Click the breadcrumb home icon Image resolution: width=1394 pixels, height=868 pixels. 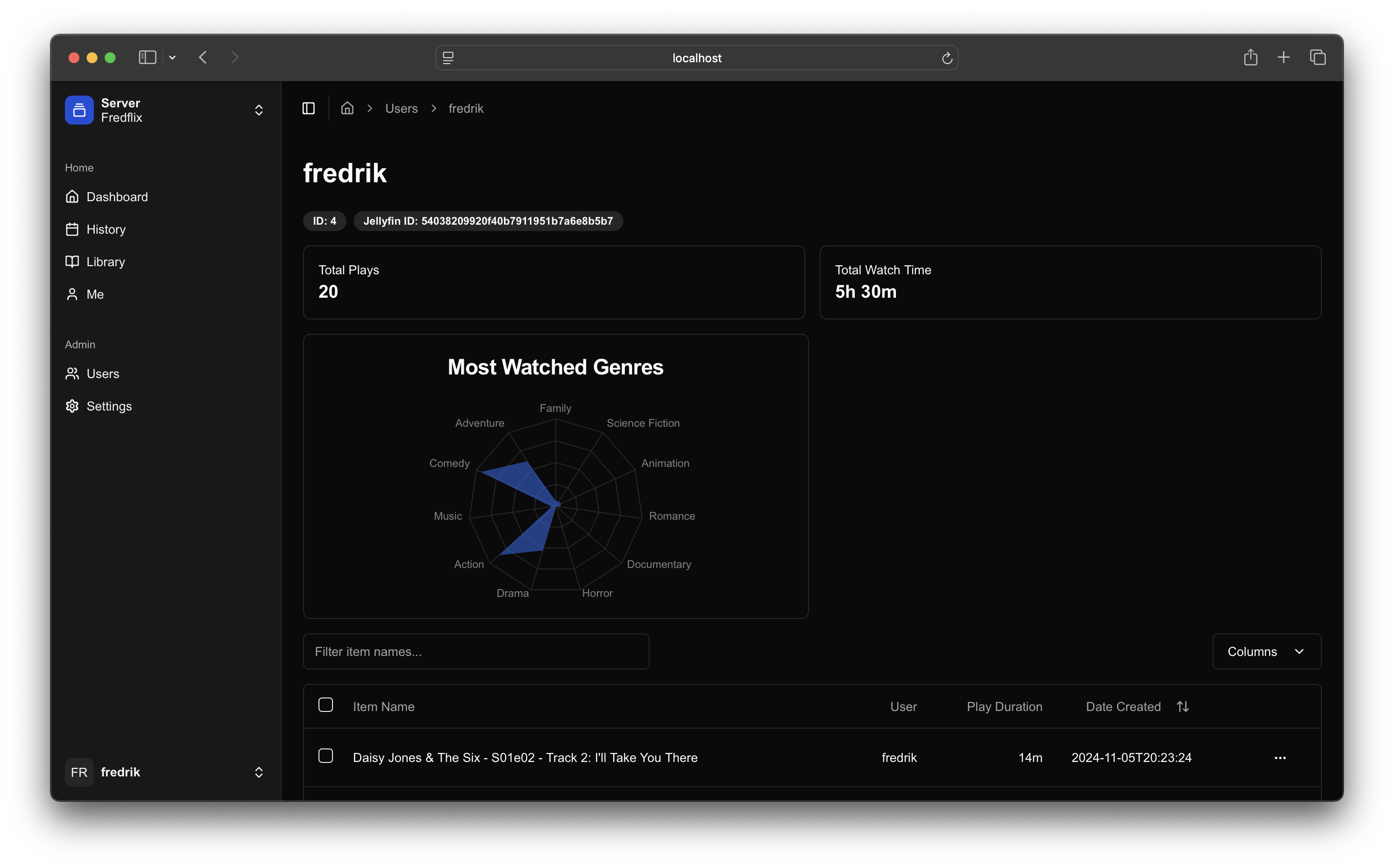coord(347,108)
